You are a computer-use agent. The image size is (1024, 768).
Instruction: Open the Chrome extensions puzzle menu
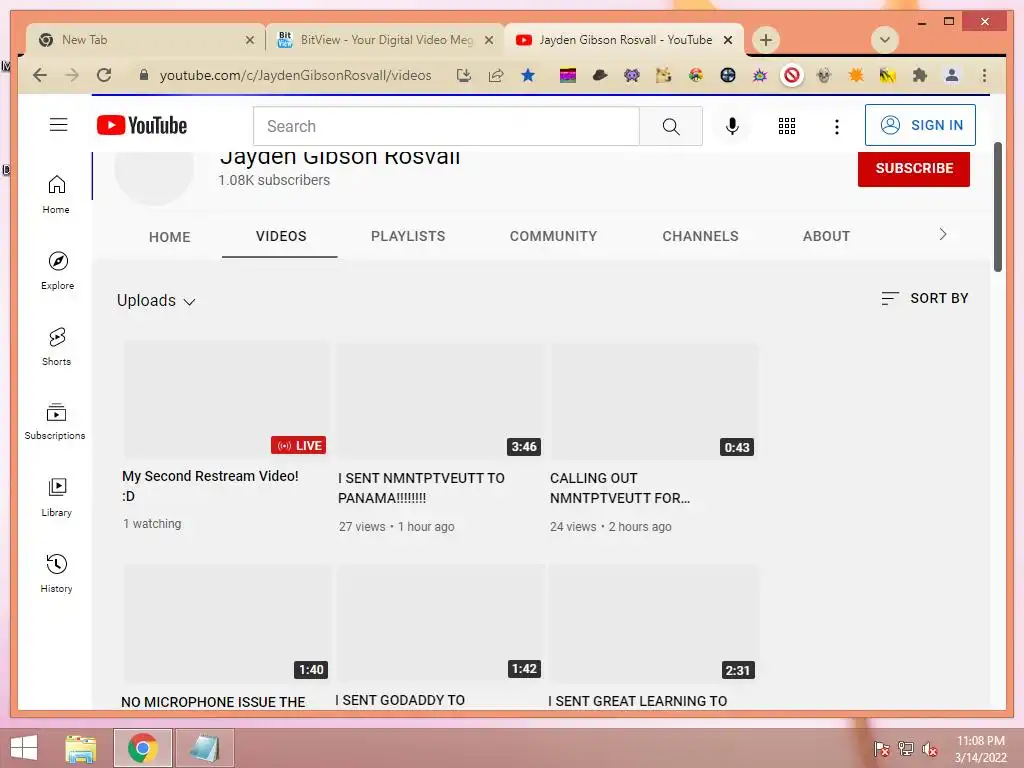pyautogui.click(x=920, y=75)
